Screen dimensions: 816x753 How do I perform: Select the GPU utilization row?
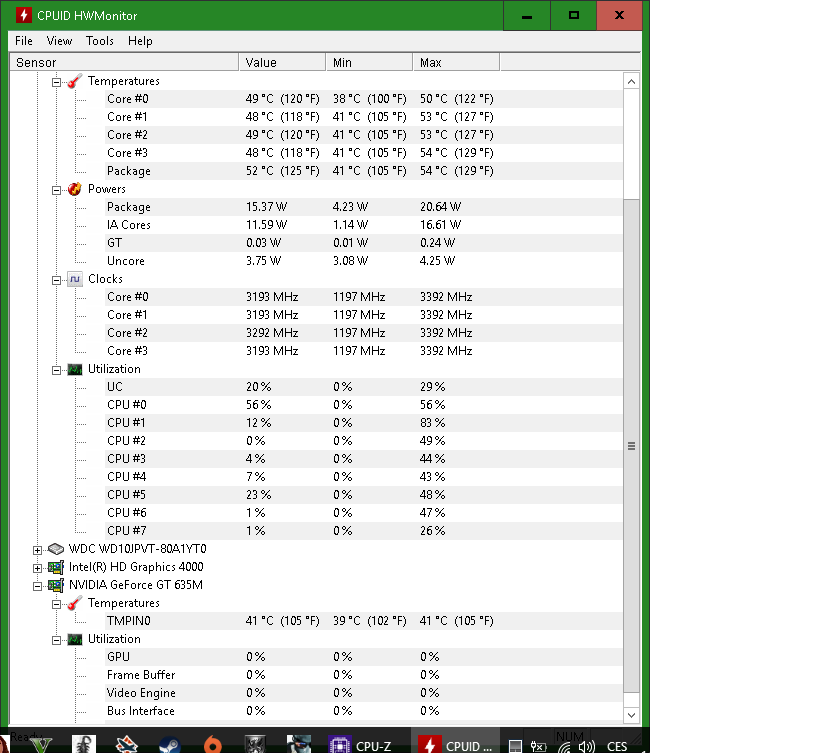point(363,657)
